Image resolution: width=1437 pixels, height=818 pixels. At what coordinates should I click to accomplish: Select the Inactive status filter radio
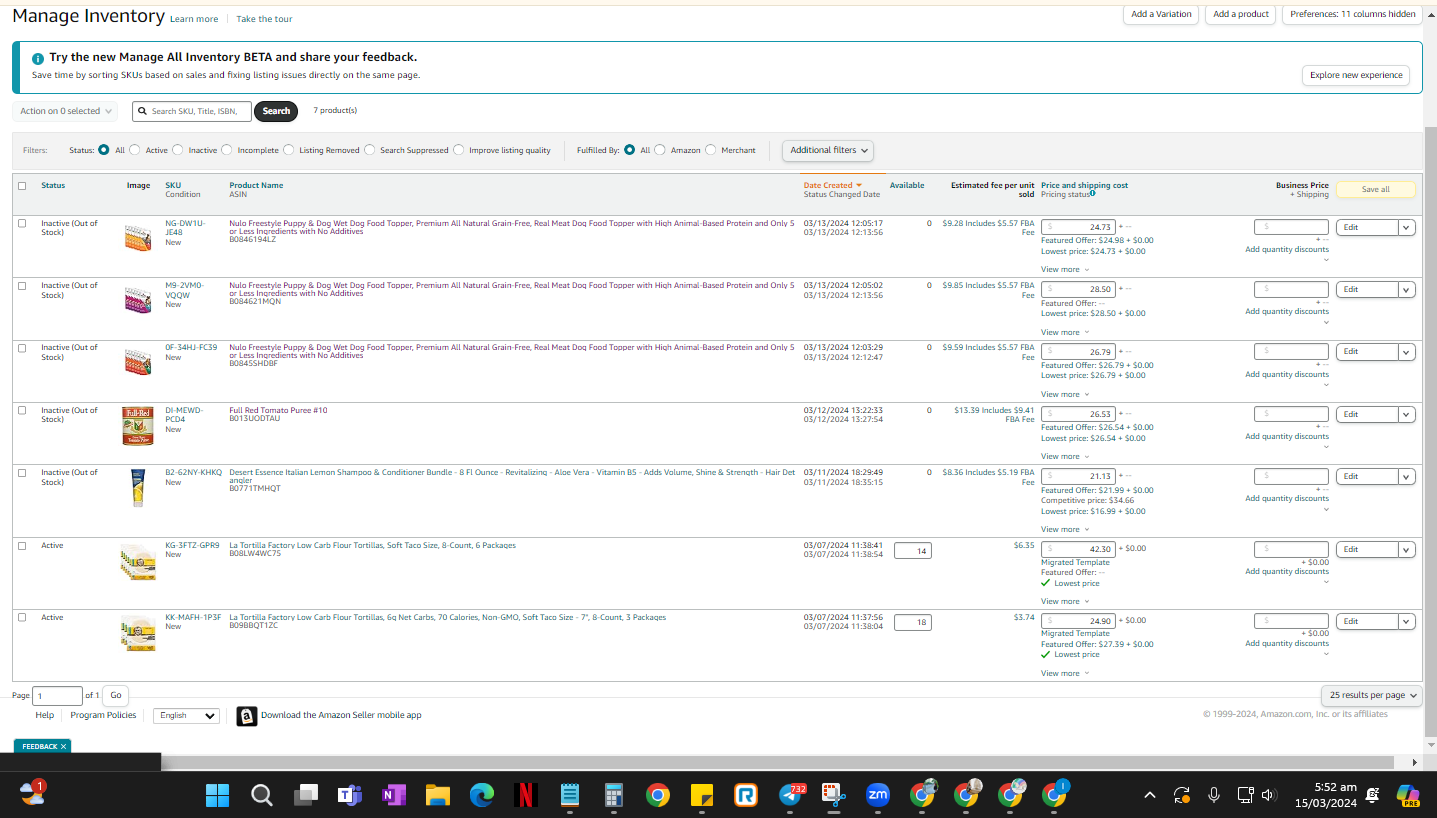[178, 150]
